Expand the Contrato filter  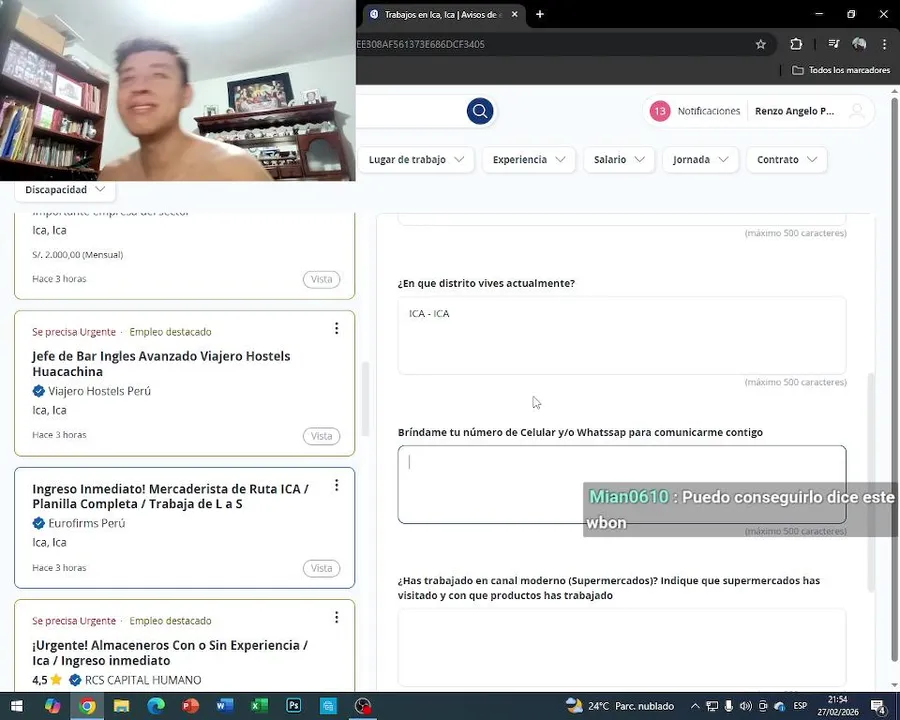pyautogui.click(x=786, y=160)
